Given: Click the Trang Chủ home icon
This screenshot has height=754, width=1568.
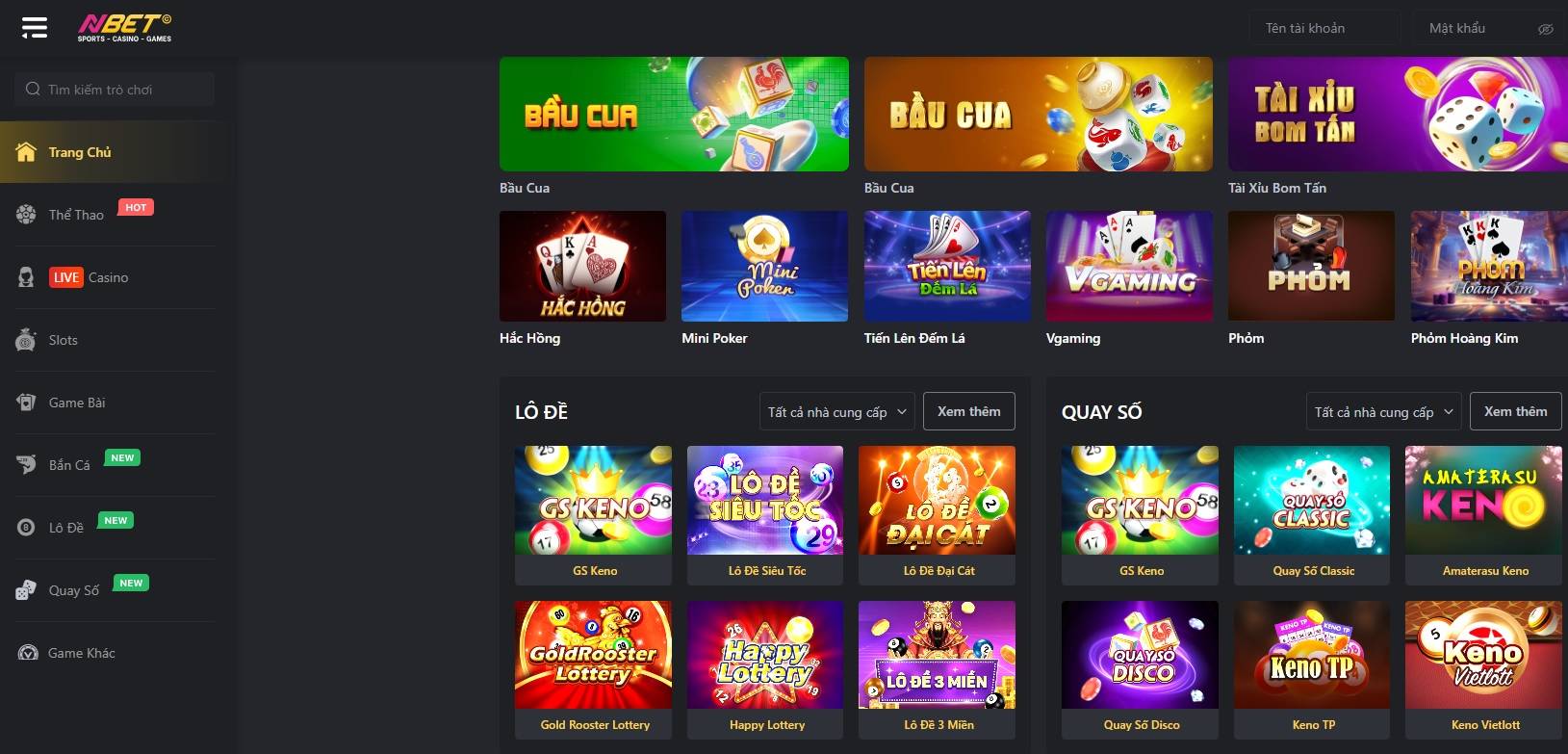Looking at the screenshot, I should (26, 152).
